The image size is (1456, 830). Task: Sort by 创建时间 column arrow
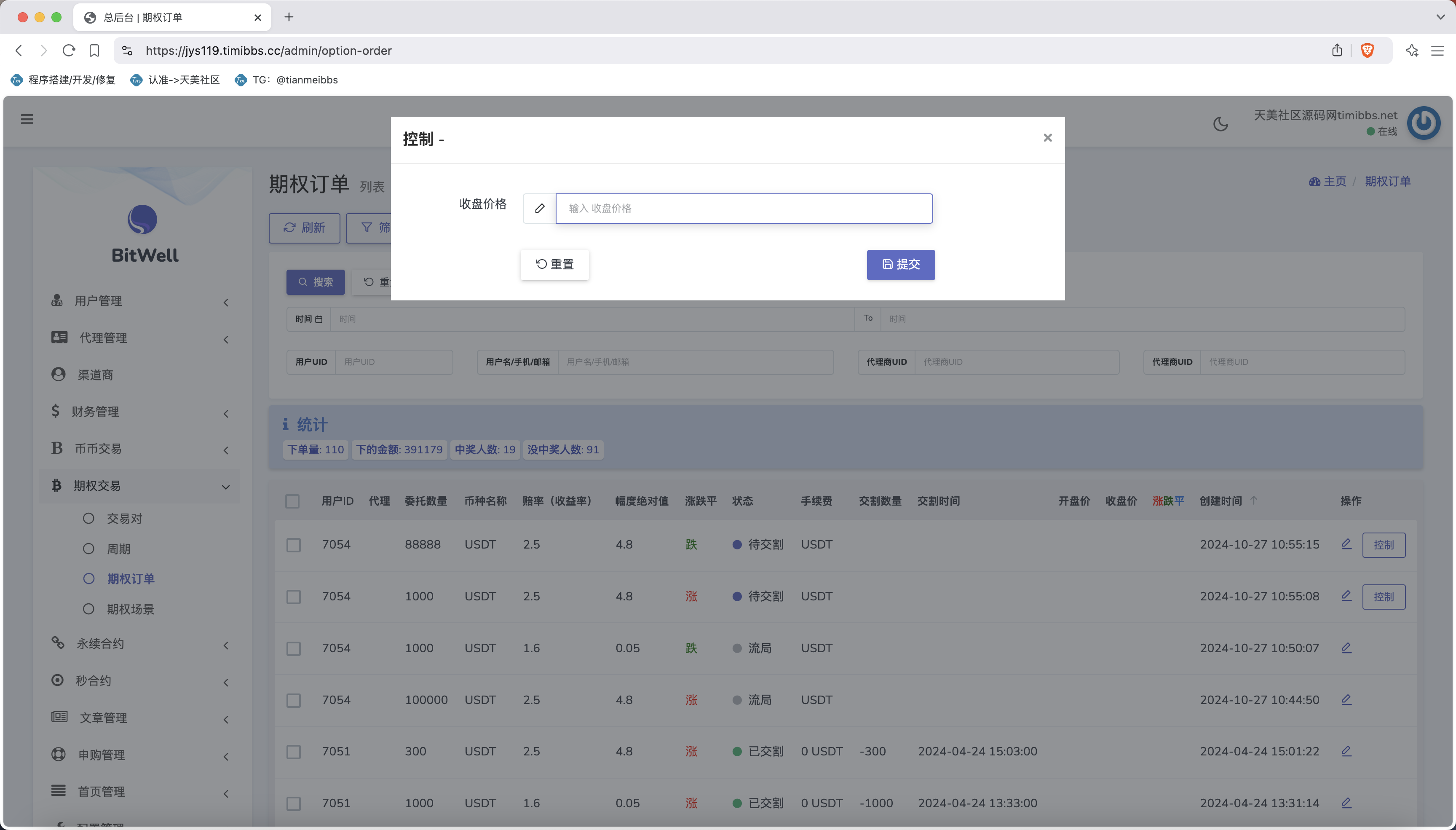pos(1254,500)
